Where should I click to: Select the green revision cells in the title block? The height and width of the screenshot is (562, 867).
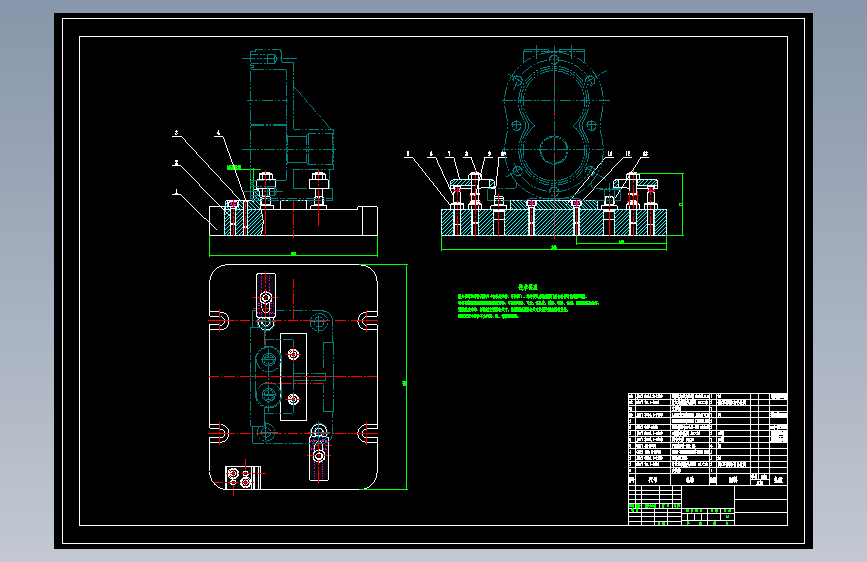[x=655, y=506]
